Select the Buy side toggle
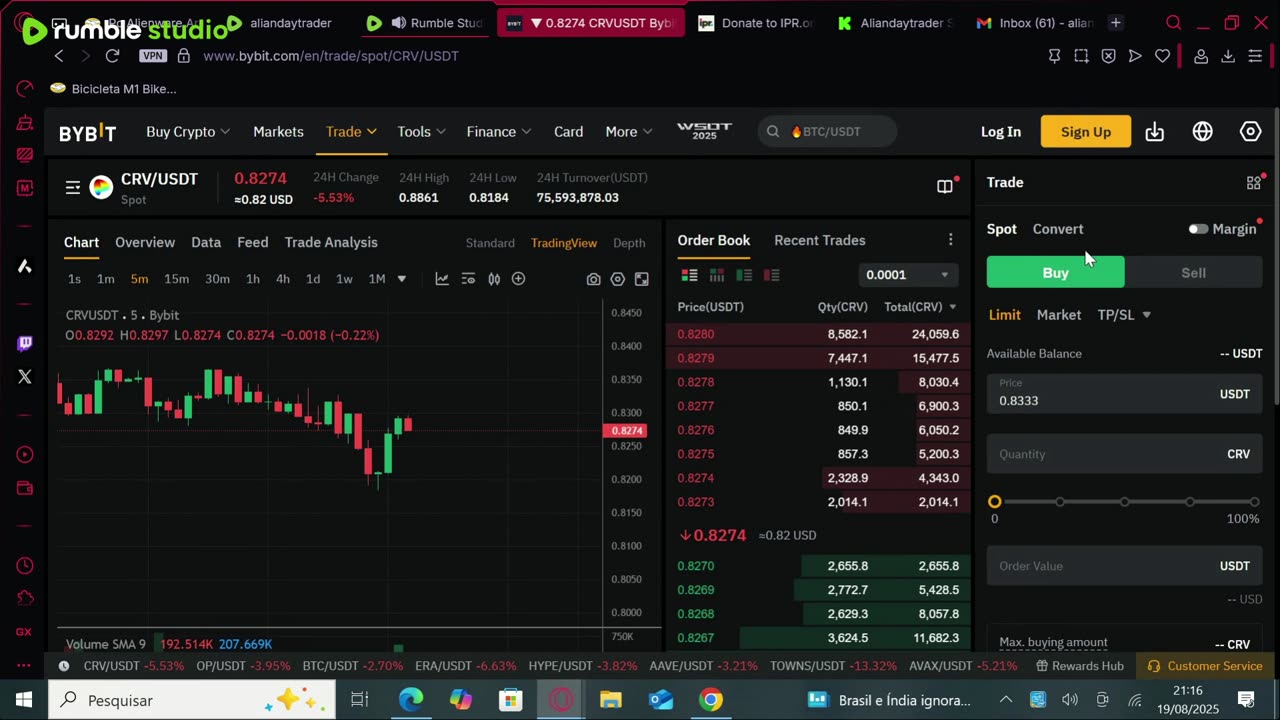 [1056, 273]
